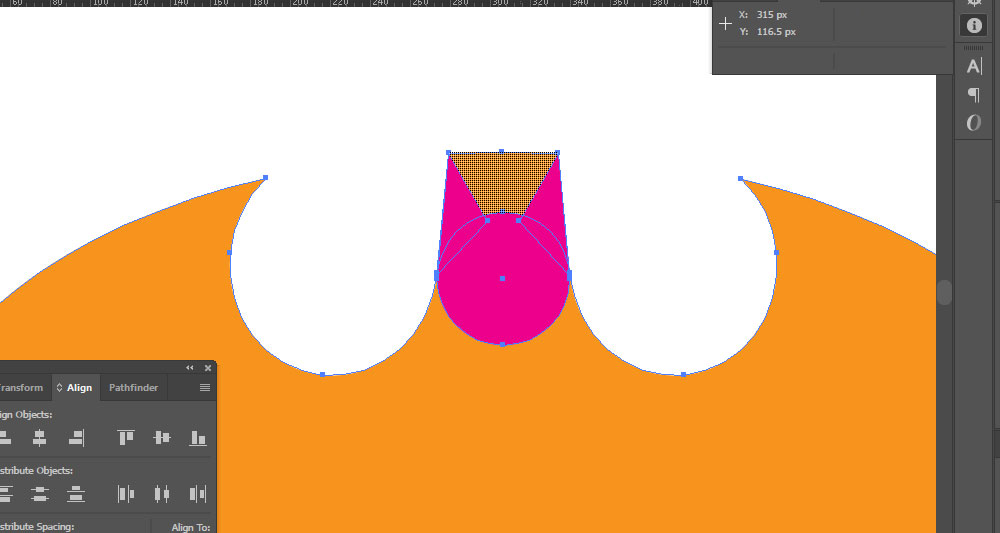Click Vertical Distribute Center in Distribute Objects
The width and height of the screenshot is (1000, 533).
pos(40,493)
